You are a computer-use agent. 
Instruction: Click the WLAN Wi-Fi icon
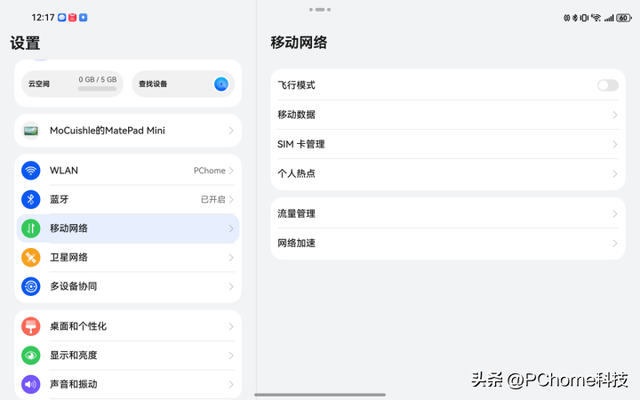coord(31,171)
